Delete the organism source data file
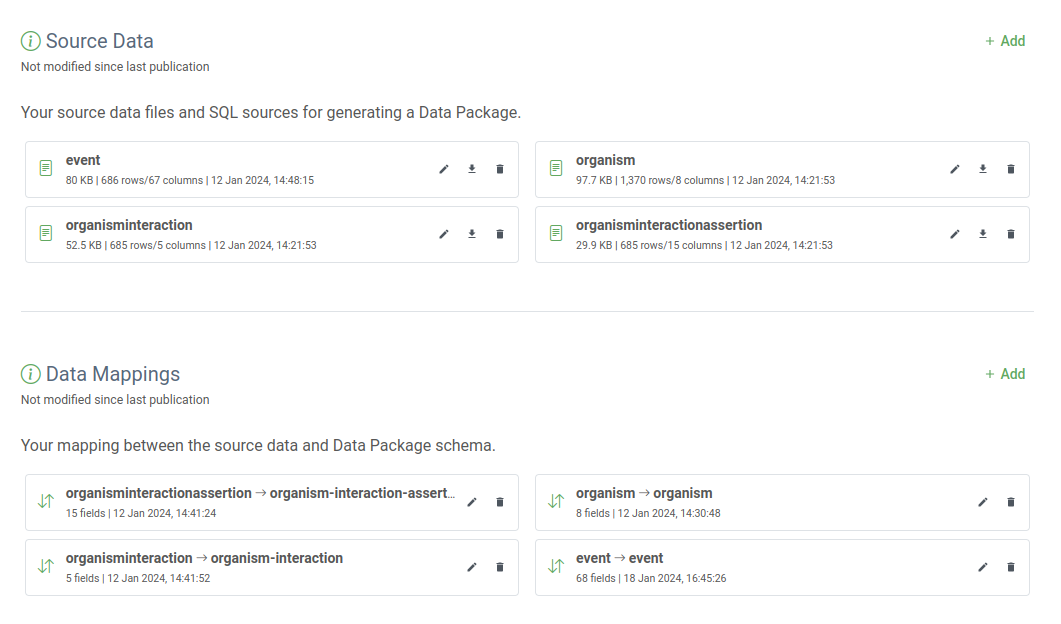The image size is (1061, 624). click(1011, 169)
